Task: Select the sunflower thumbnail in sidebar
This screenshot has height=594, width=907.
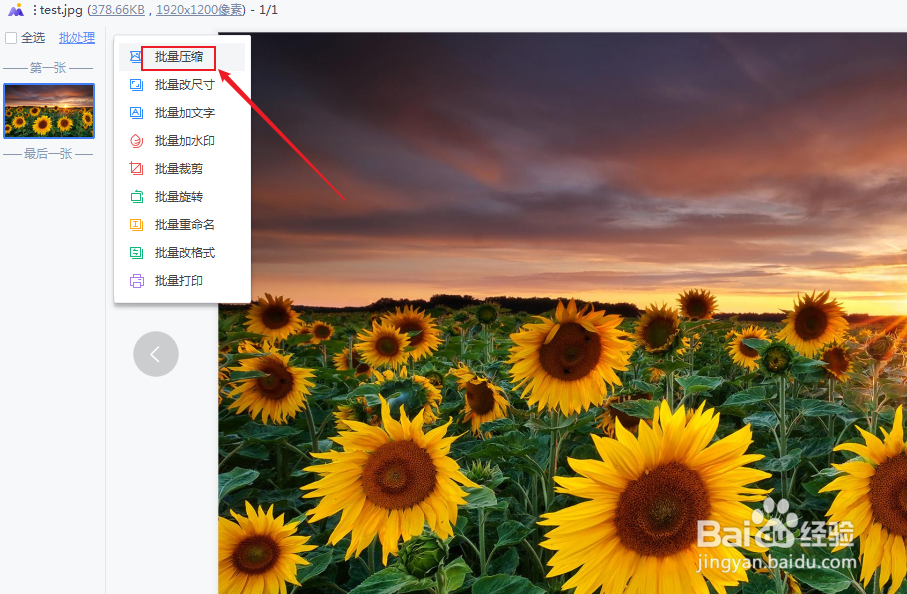Action: pos(49,110)
